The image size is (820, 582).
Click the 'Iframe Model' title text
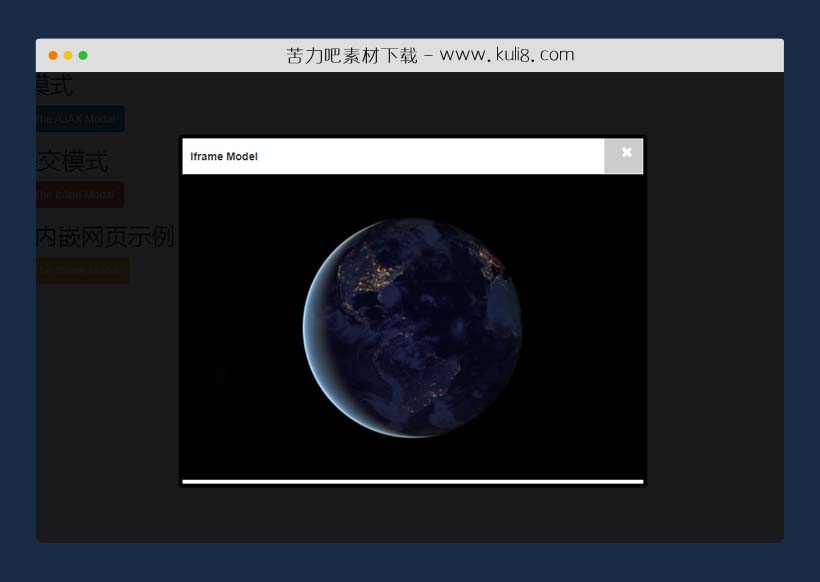(x=224, y=157)
